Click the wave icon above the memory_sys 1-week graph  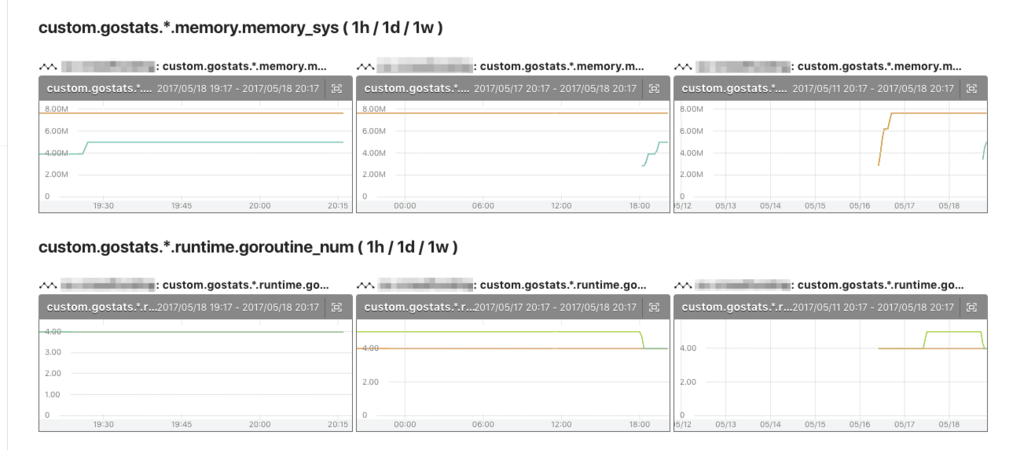(x=683, y=67)
